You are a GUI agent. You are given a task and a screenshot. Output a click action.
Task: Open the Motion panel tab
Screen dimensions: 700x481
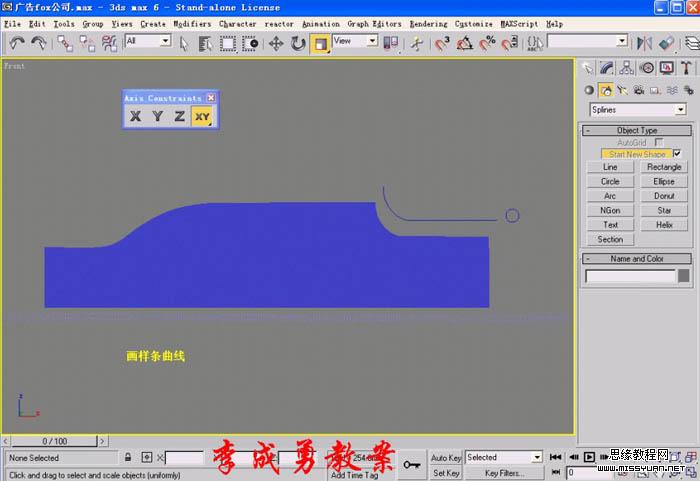pyautogui.click(x=646, y=68)
